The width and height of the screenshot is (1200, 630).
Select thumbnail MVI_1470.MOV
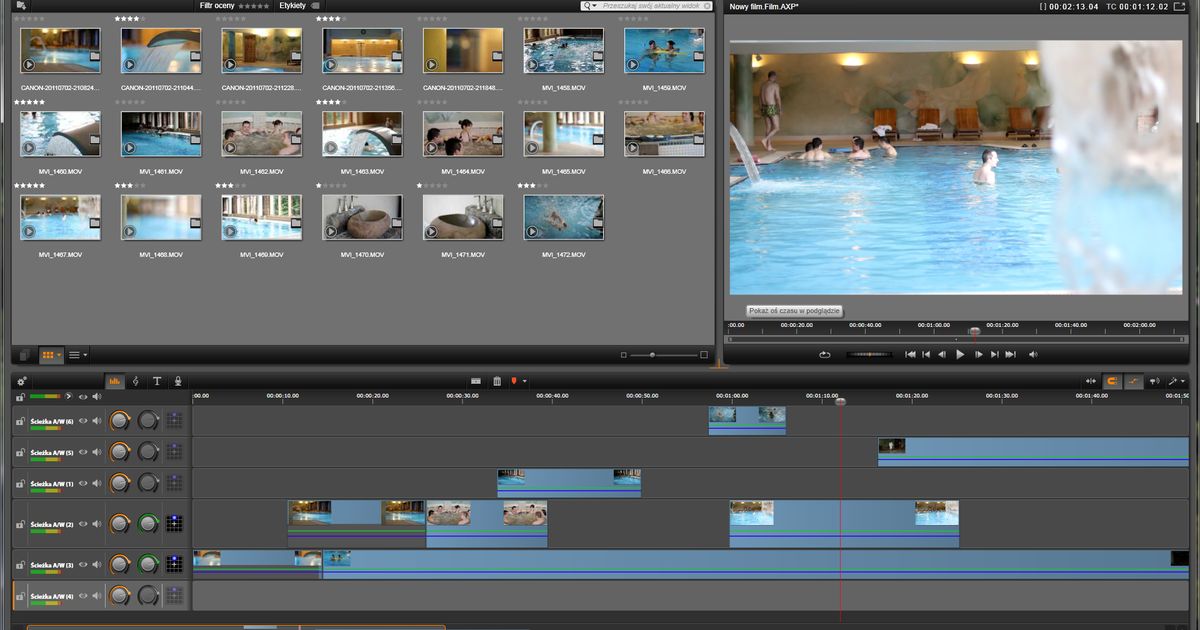click(362, 217)
